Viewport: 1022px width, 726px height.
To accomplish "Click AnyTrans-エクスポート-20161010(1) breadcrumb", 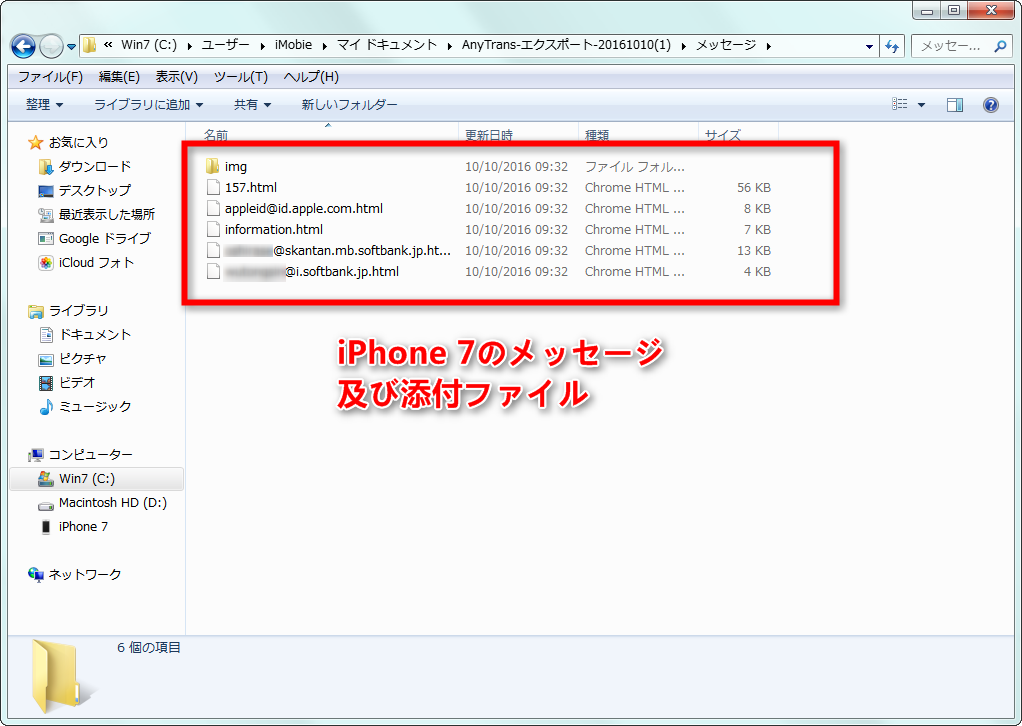I will coord(566,45).
